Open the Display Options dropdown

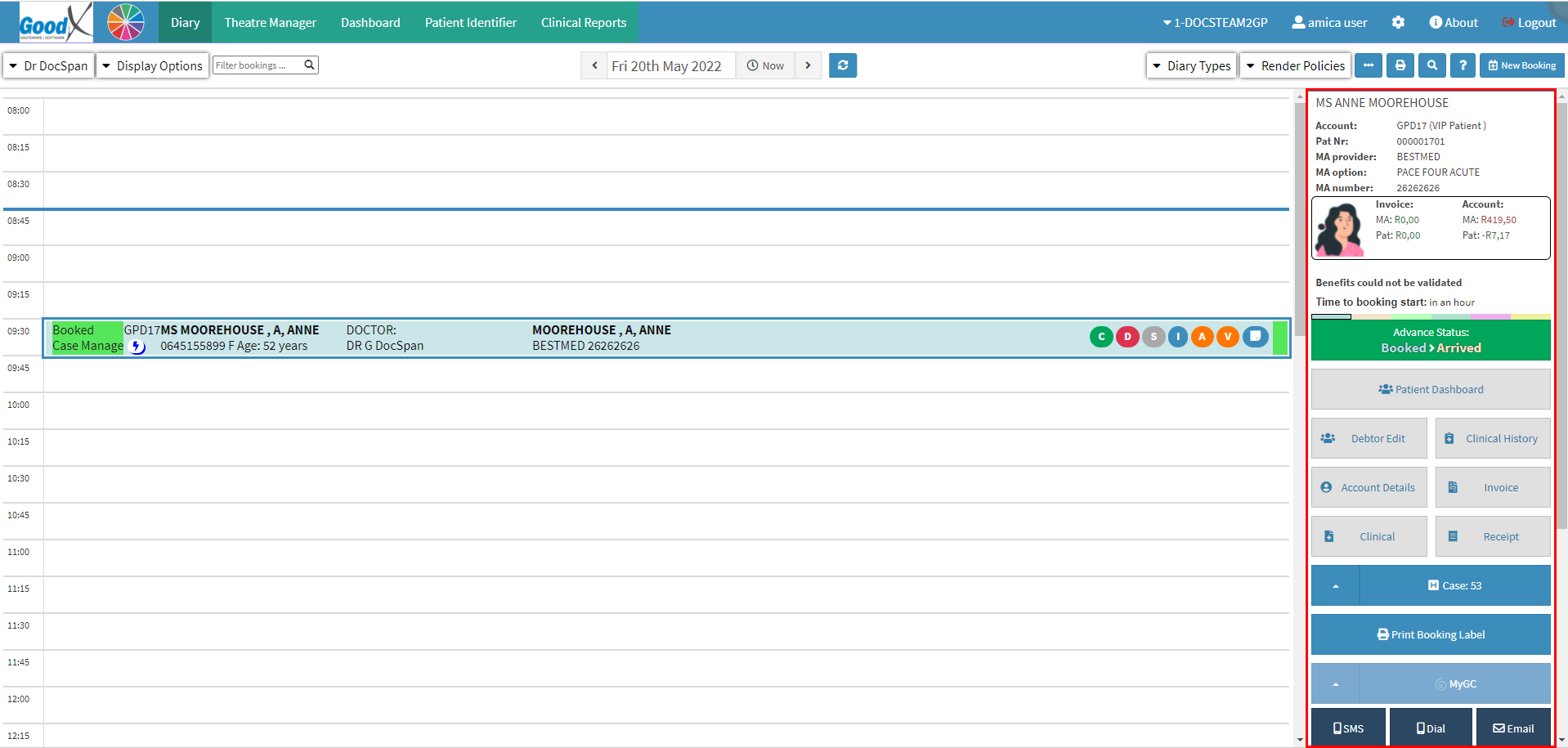tap(152, 65)
